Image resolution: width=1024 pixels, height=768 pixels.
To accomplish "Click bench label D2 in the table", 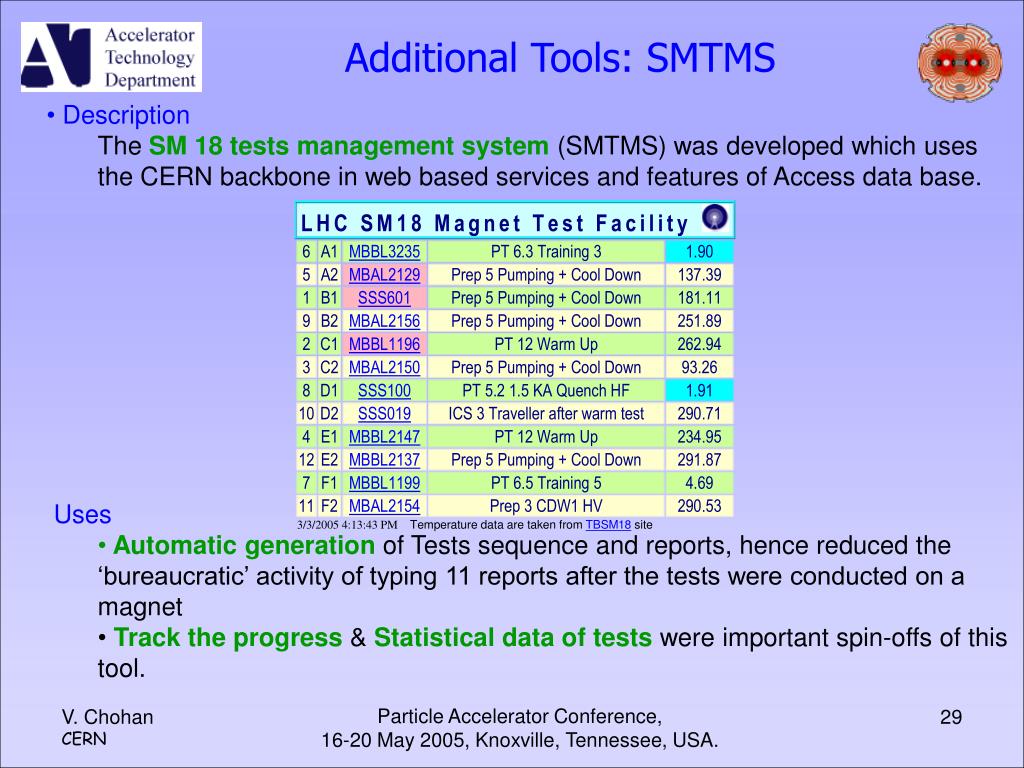I will 329,414.
